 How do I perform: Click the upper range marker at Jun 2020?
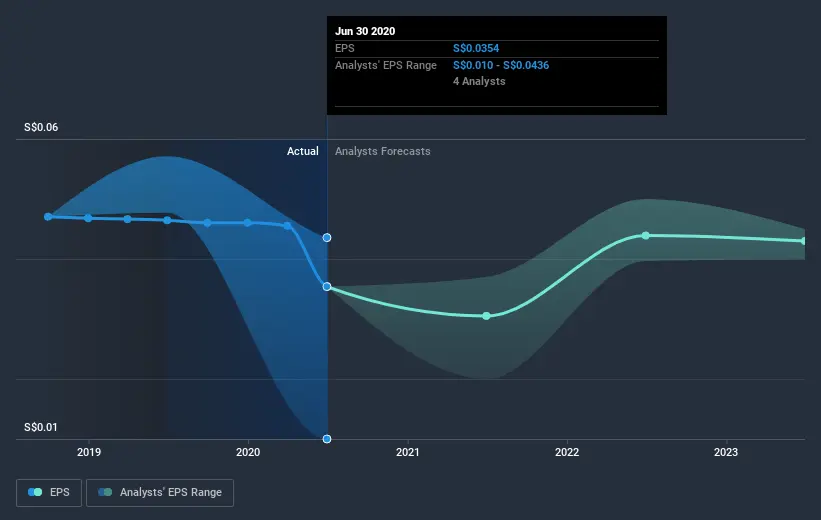327,238
